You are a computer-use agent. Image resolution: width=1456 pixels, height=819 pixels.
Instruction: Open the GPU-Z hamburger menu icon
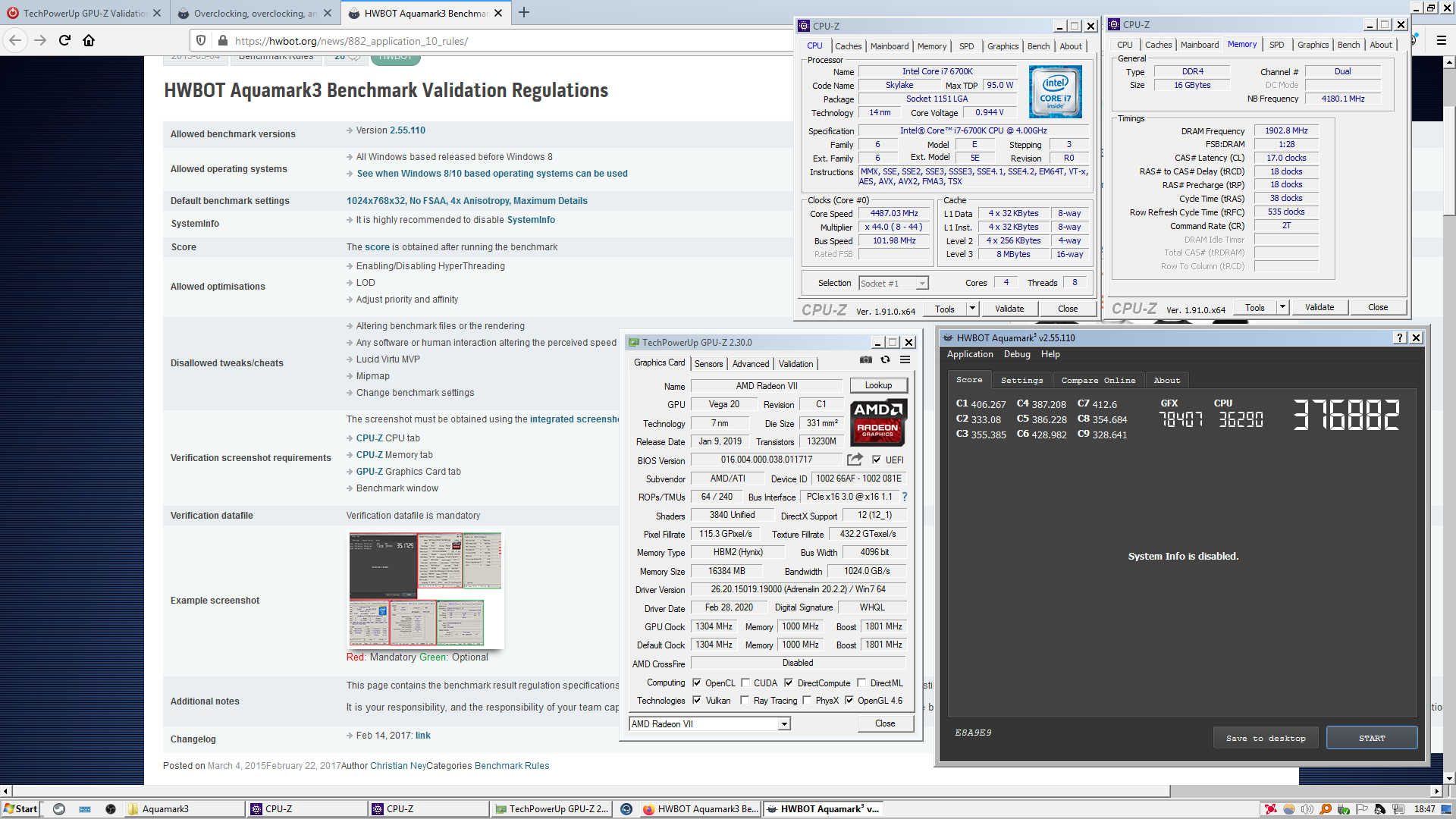pyautogui.click(x=905, y=360)
